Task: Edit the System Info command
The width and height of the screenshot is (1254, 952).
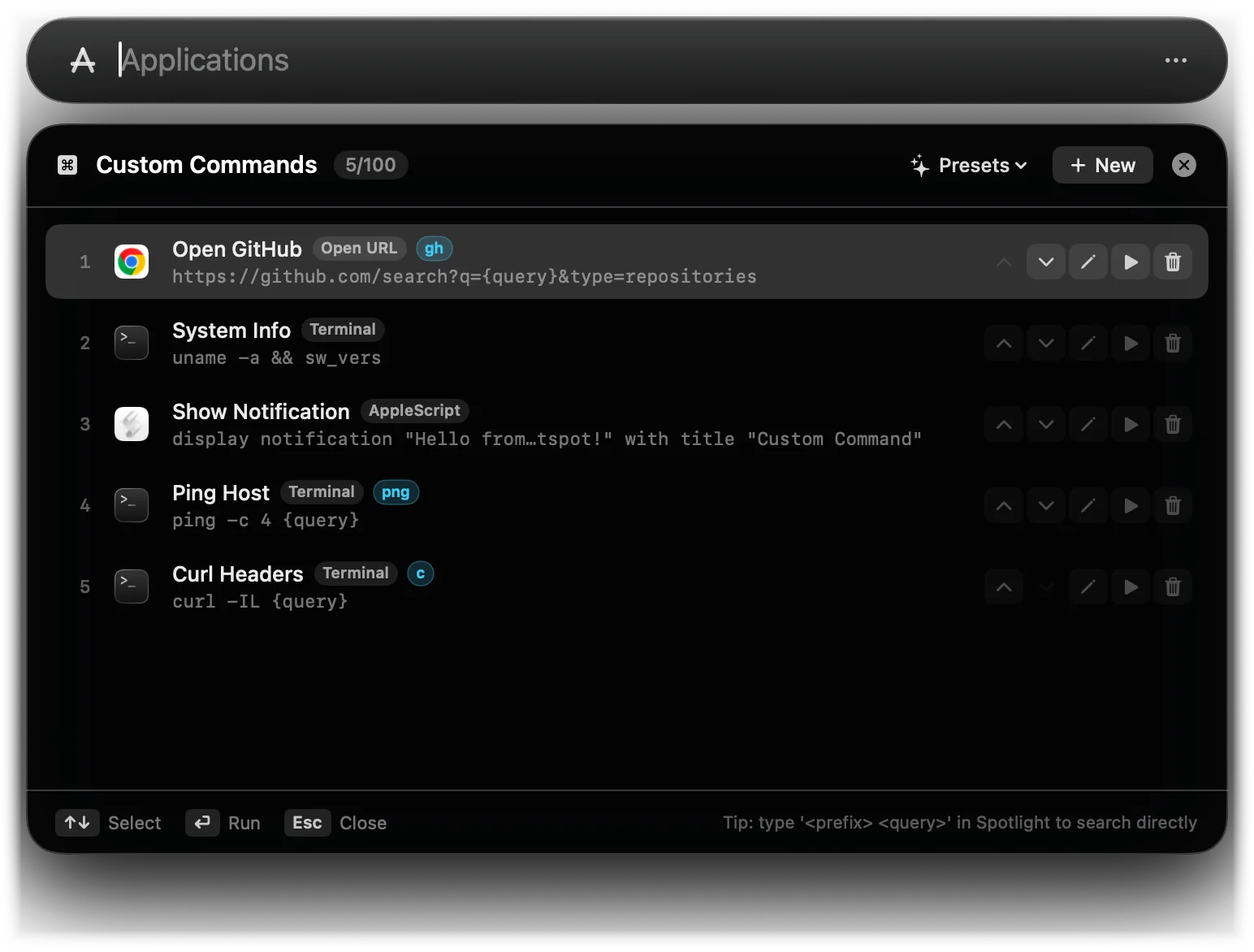Action: 1088,343
